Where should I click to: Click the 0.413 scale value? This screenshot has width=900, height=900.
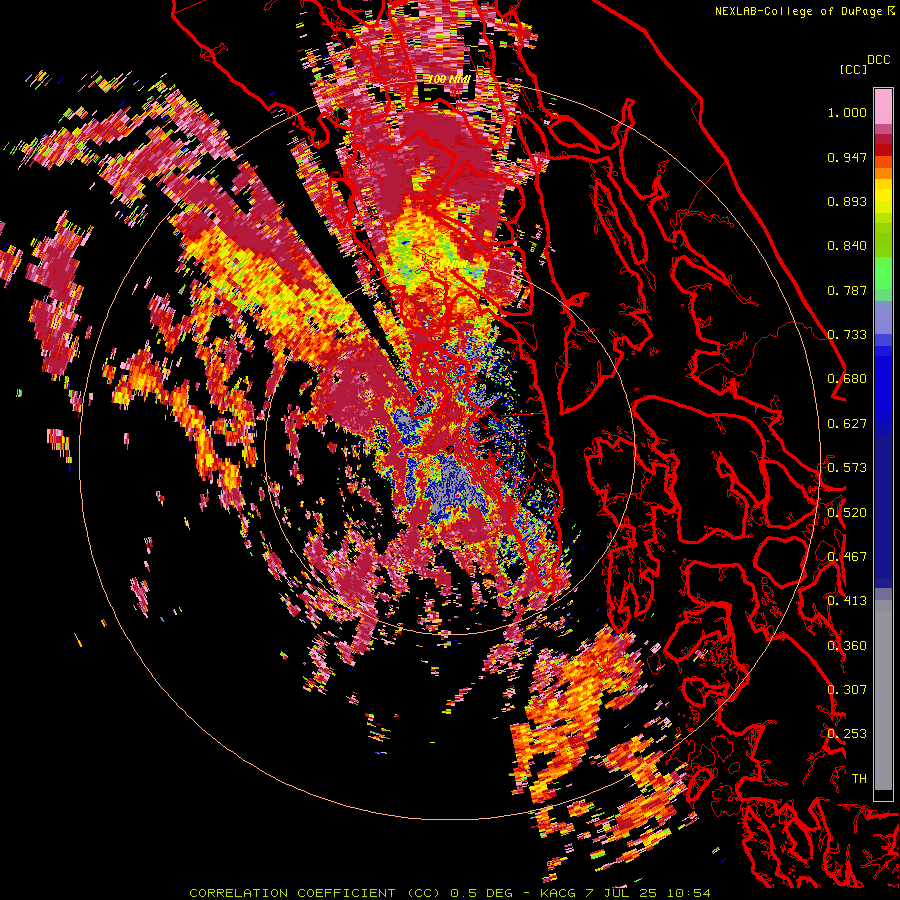tap(847, 601)
